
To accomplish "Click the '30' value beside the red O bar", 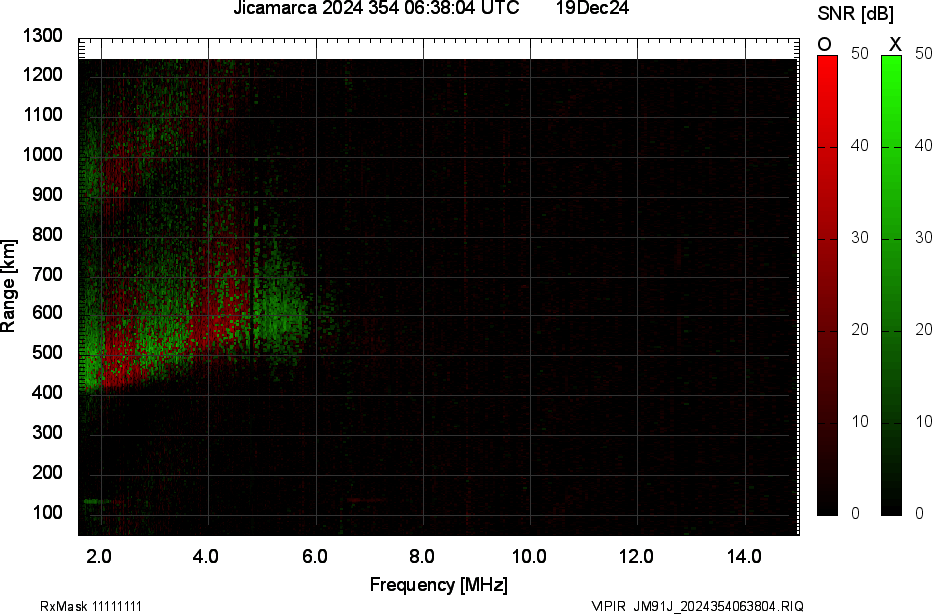I will pyautogui.click(x=859, y=238).
